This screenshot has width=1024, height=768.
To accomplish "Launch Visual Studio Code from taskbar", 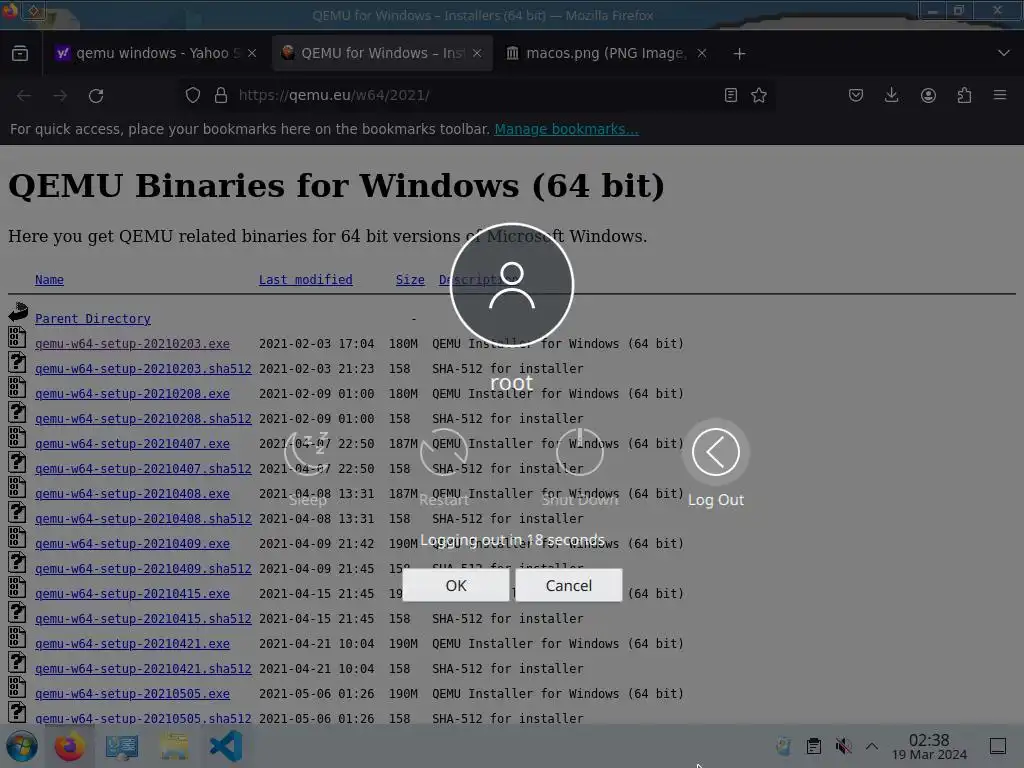I will [x=226, y=746].
